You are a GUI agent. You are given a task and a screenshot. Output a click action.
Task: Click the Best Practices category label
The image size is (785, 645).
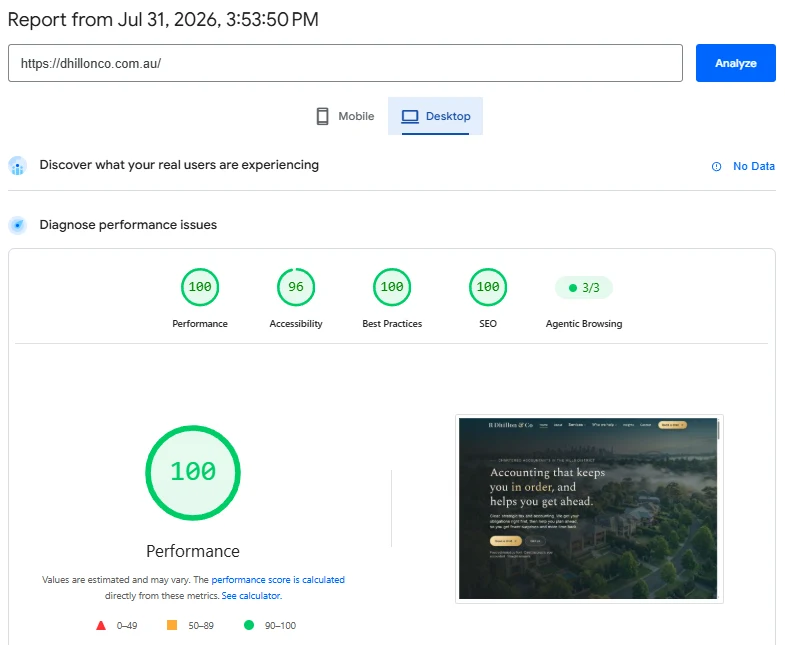[392, 324]
